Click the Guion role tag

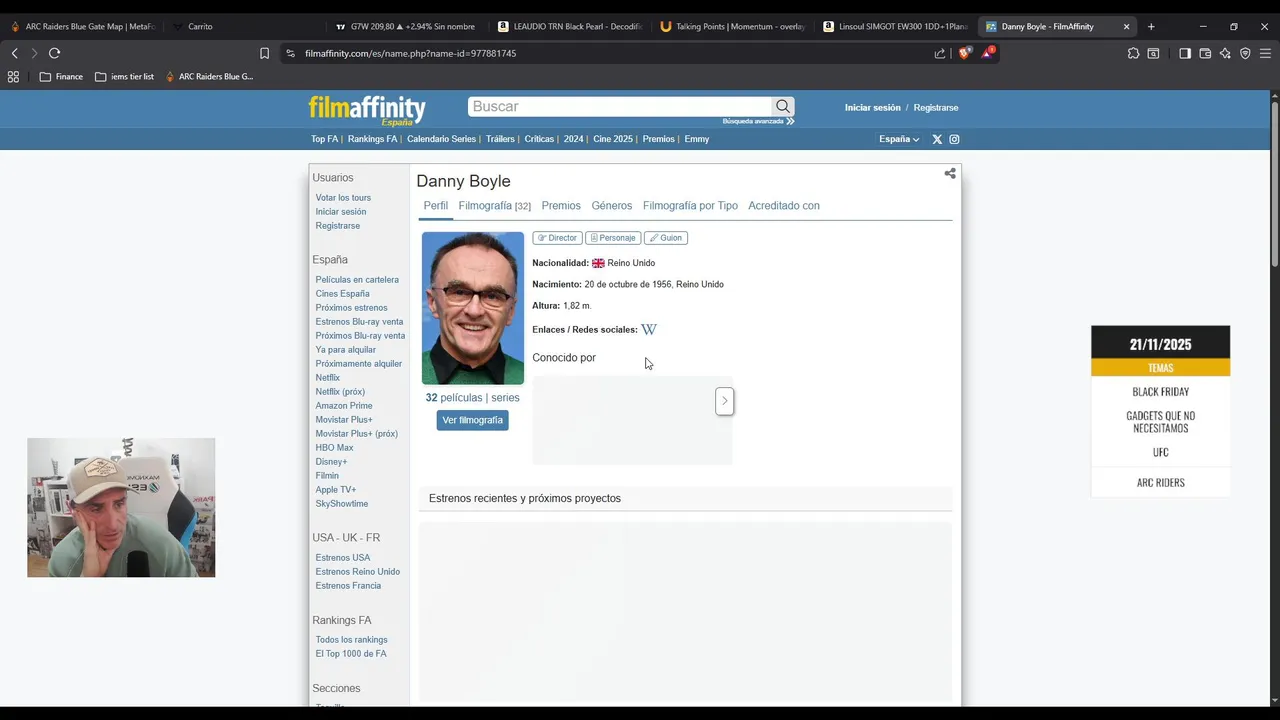(666, 238)
